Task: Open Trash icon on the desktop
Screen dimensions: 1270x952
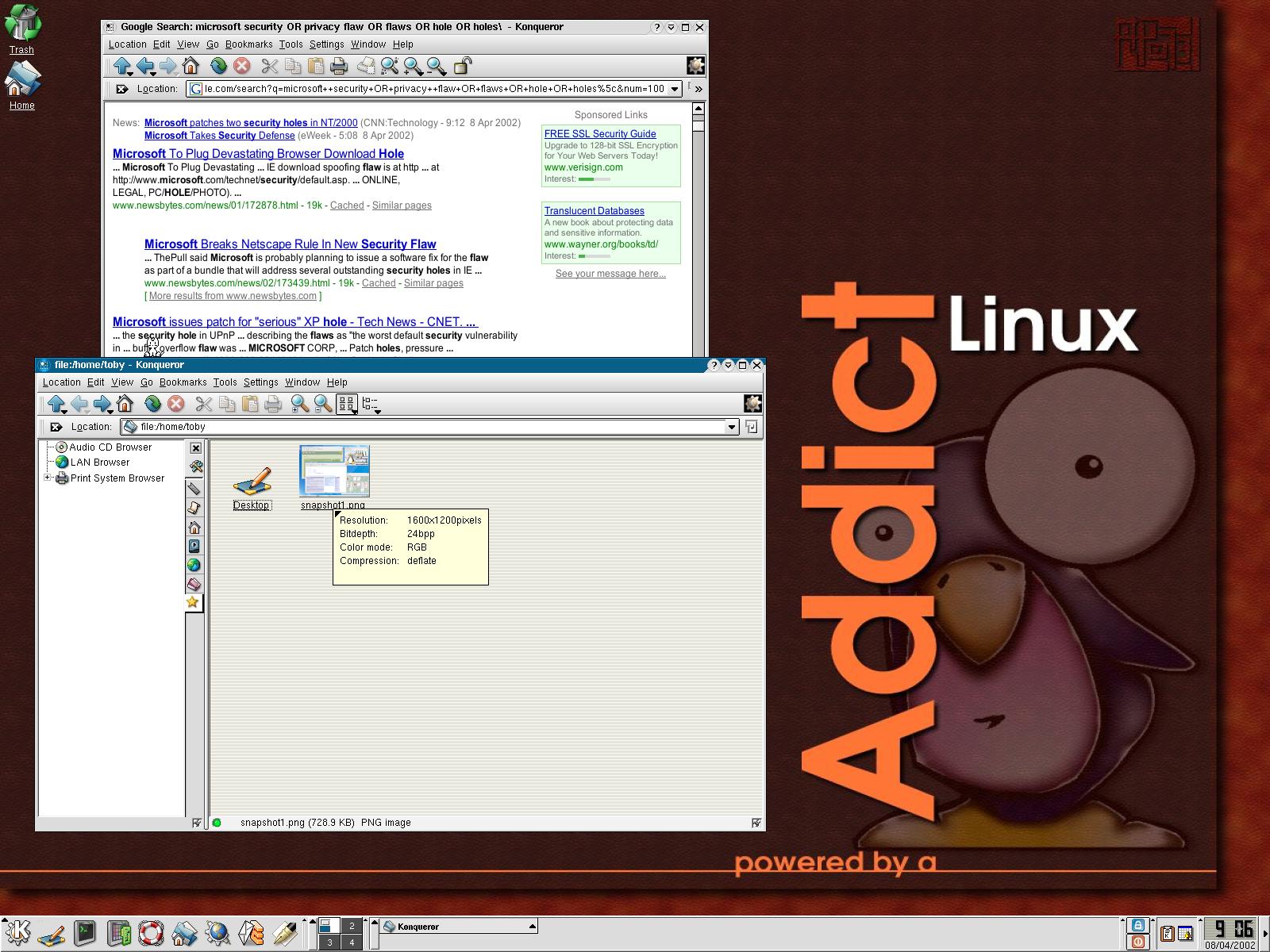Action: click(22, 22)
